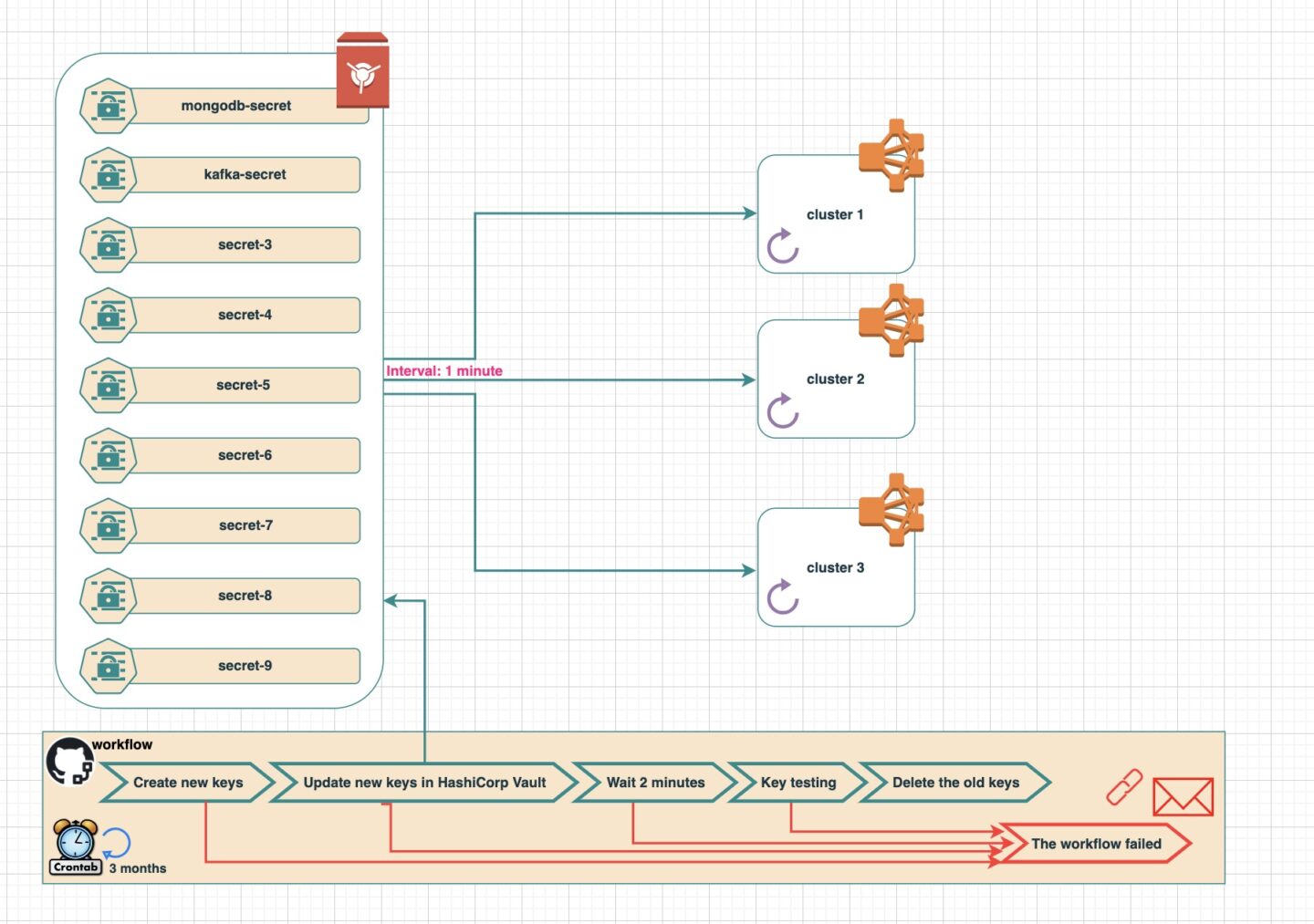Select the secret-7 lock icon

coord(109,526)
